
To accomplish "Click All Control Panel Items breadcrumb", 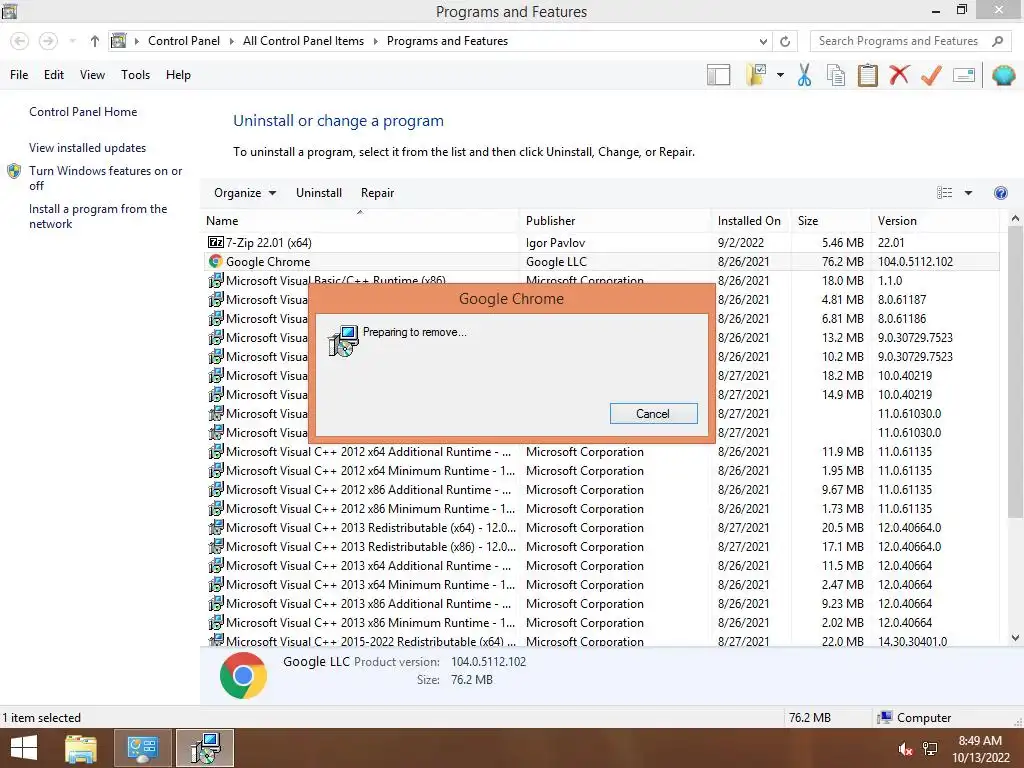I will tap(303, 41).
